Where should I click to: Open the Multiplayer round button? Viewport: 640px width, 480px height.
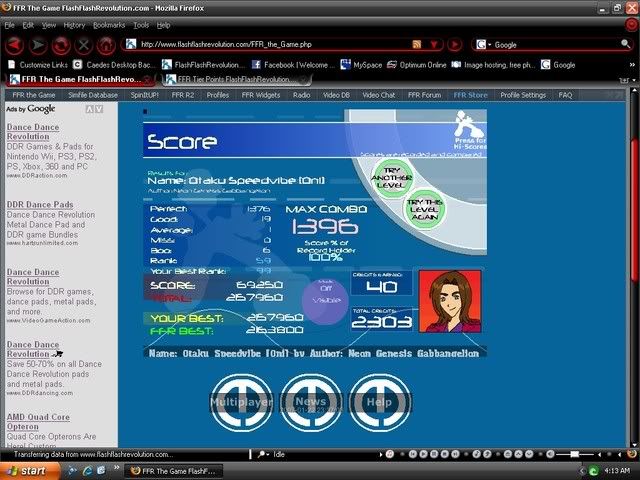click(240, 401)
